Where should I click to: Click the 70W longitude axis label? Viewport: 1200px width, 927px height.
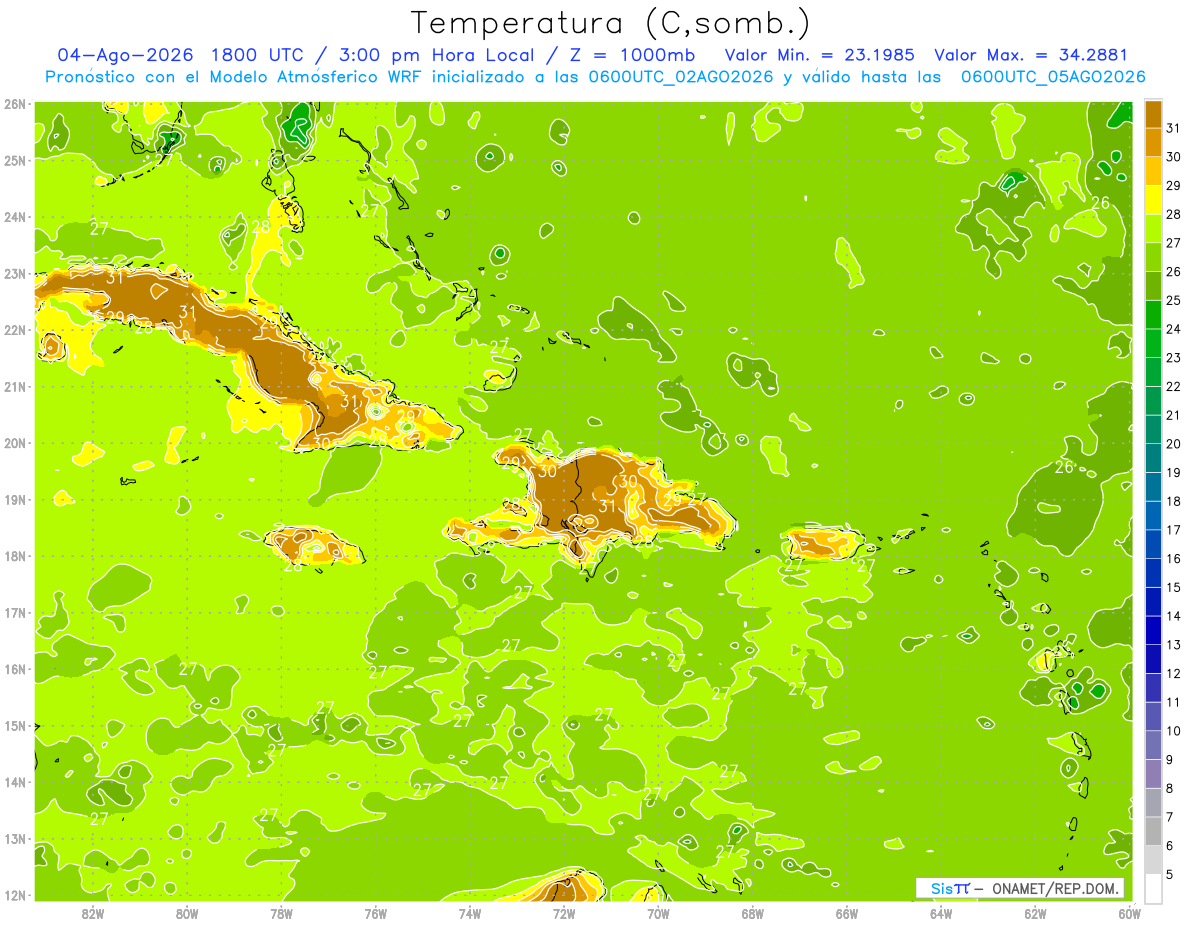[658, 913]
